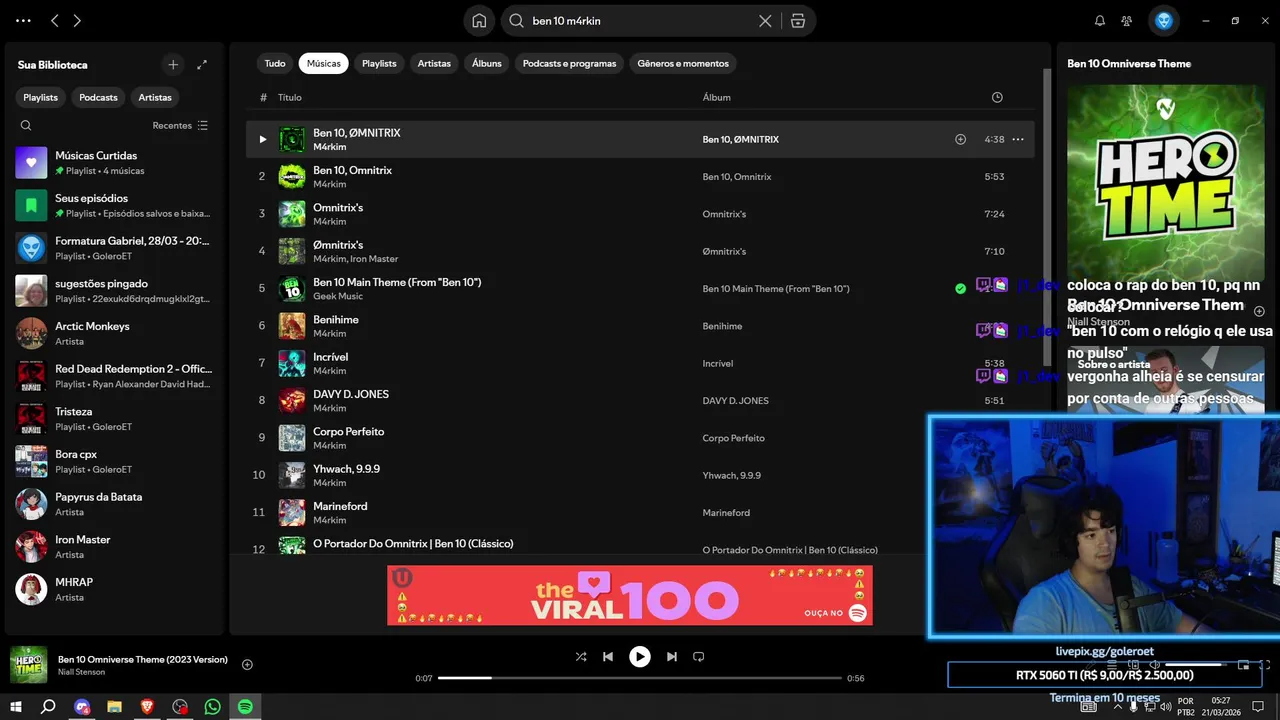The image size is (1280, 720).
Task: Create a new playlist with the plus icon
Action: click(x=173, y=64)
